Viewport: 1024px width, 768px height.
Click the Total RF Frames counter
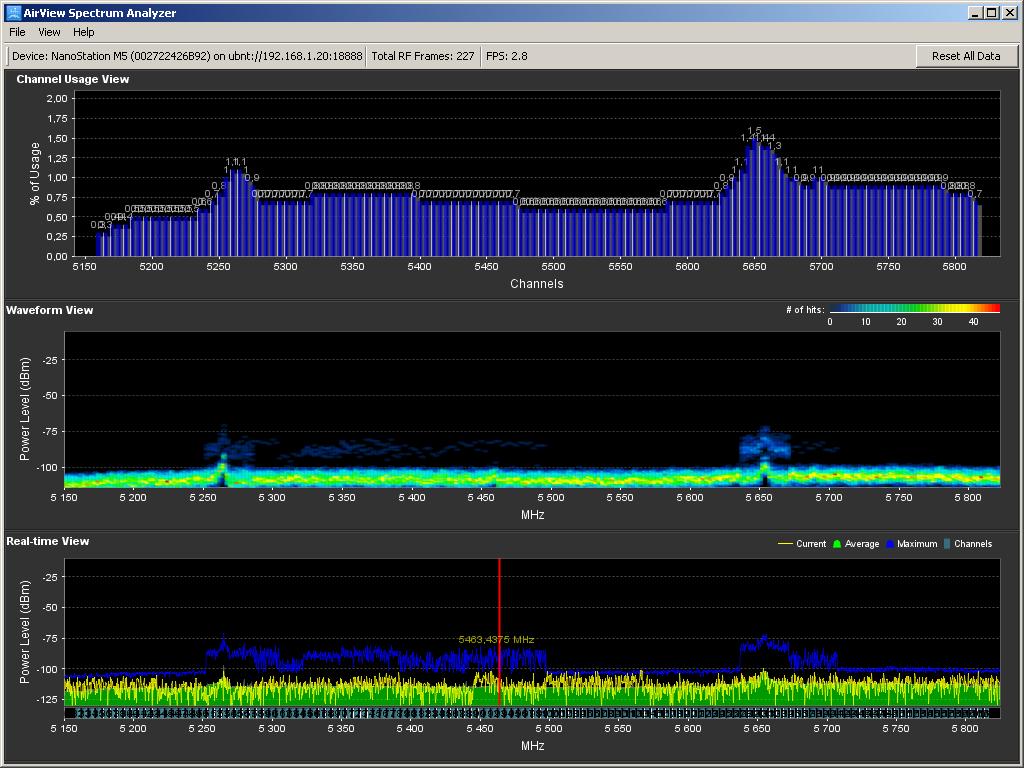click(x=422, y=56)
